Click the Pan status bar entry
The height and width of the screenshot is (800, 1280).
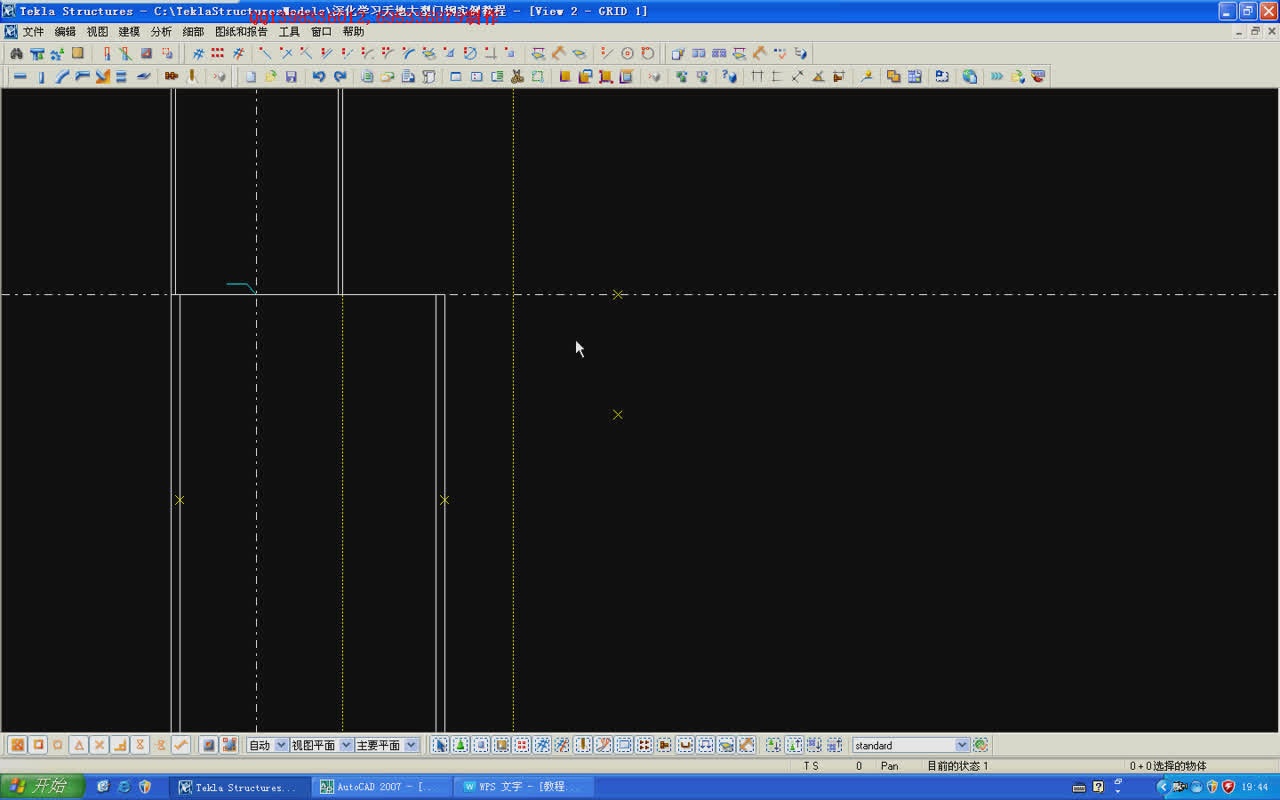pyautogui.click(x=889, y=766)
